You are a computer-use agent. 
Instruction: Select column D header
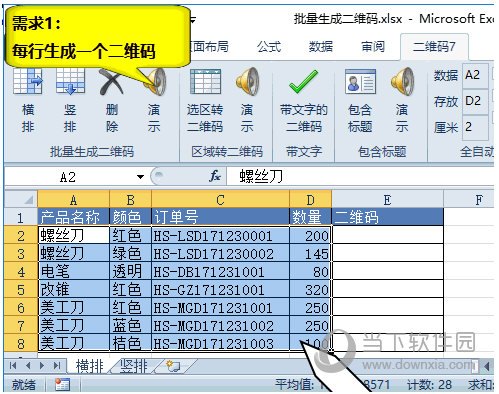coord(310,200)
